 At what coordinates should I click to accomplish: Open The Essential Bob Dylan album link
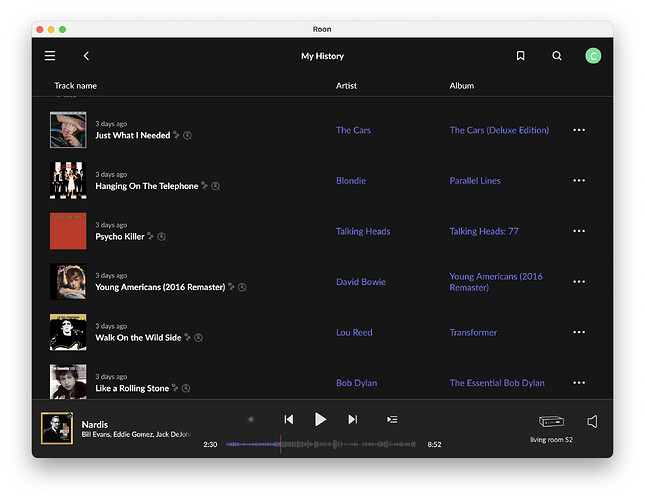pyautogui.click(x=497, y=383)
